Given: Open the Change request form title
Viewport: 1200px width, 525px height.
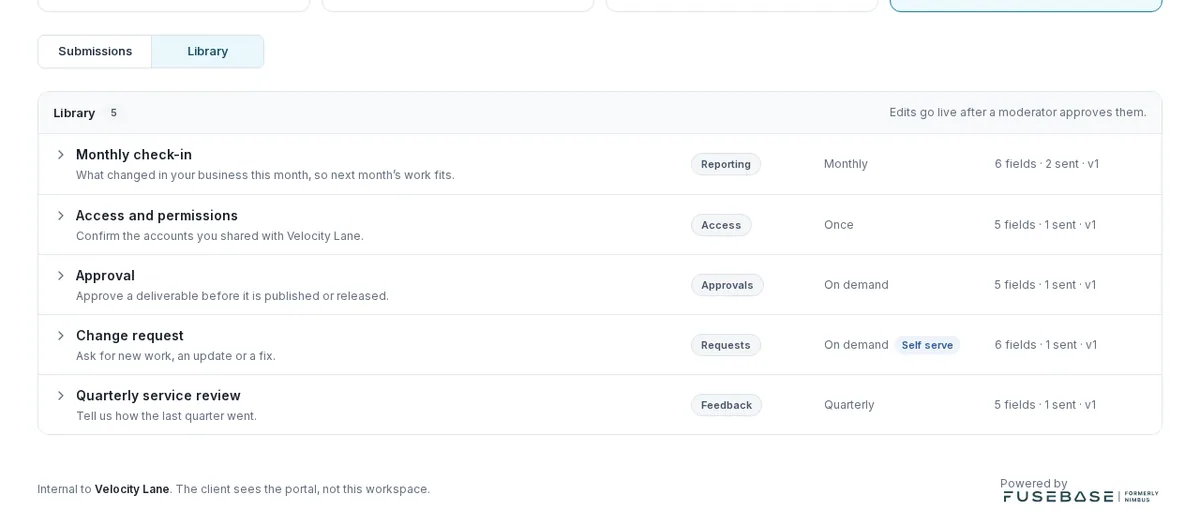Looking at the screenshot, I should pyautogui.click(x=130, y=335).
